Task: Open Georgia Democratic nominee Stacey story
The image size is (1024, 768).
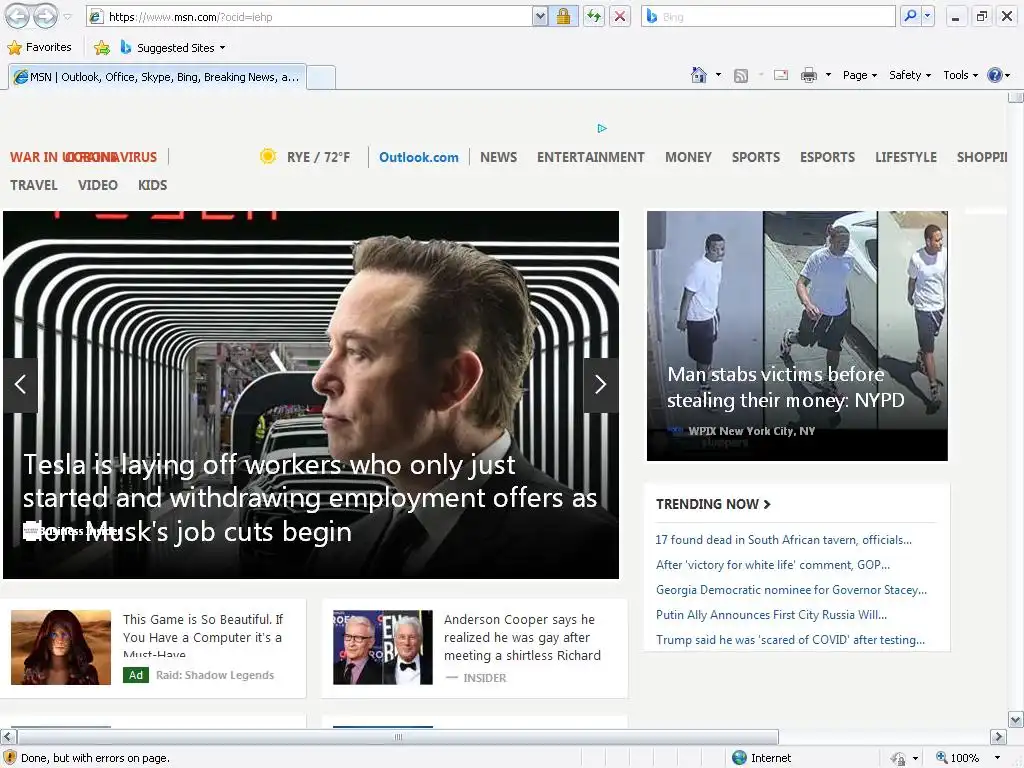Action: (792, 590)
